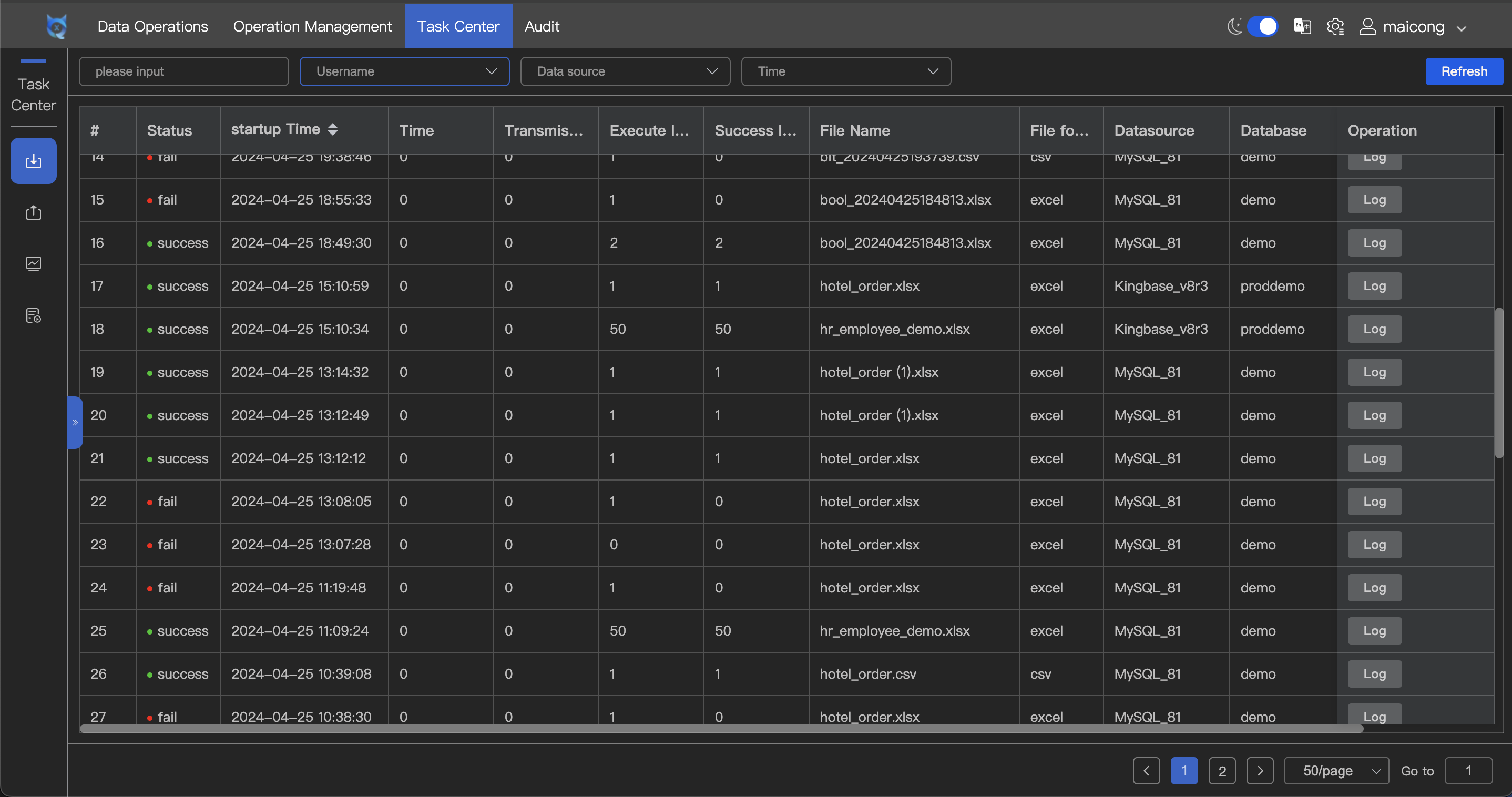
Task: Open the settings gear icon
Action: tap(1335, 26)
